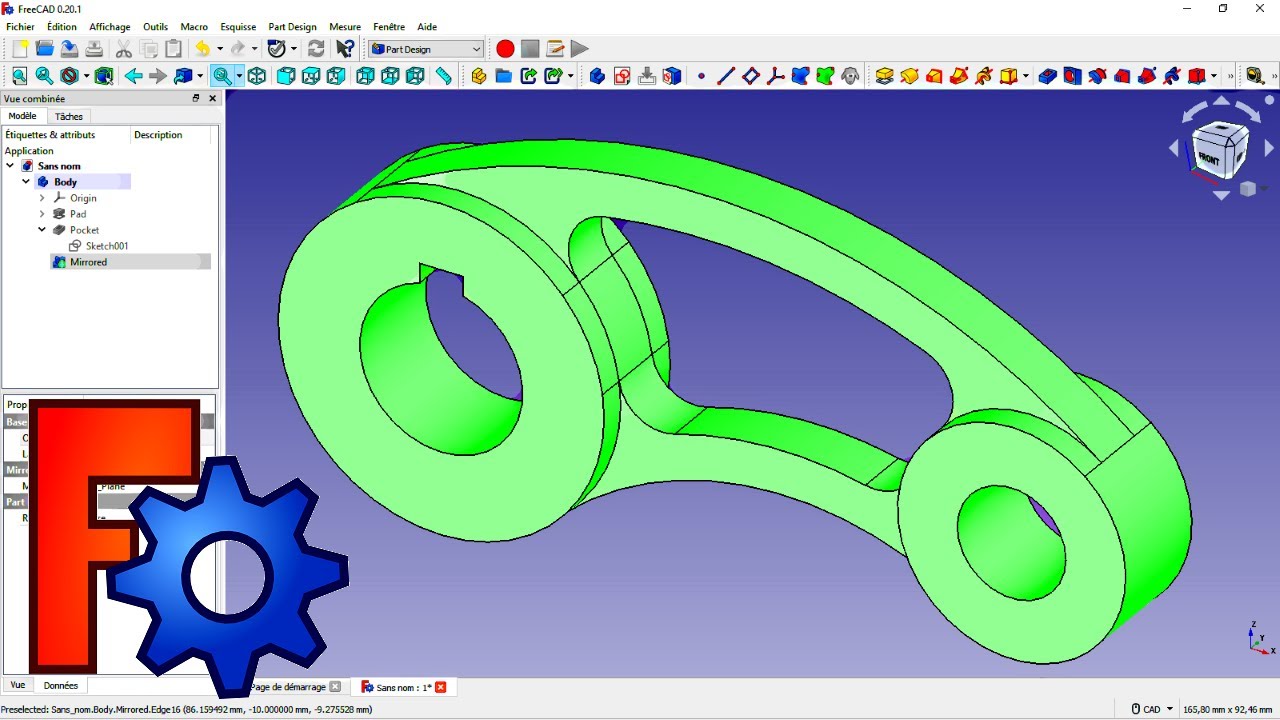Refresh the document with the recompute icon
1280x720 pixels.
point(316,49)
